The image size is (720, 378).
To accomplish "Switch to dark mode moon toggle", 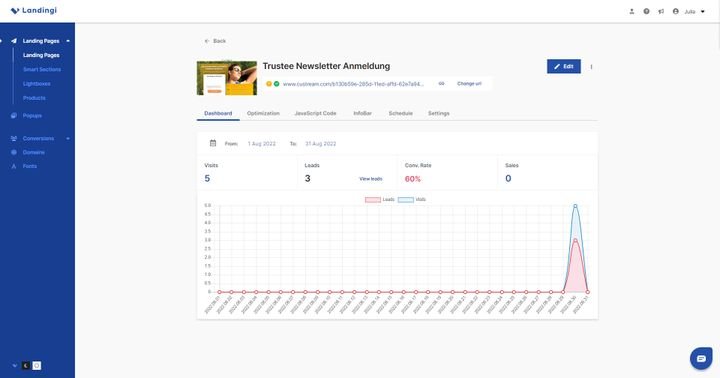I will [26, 366].
